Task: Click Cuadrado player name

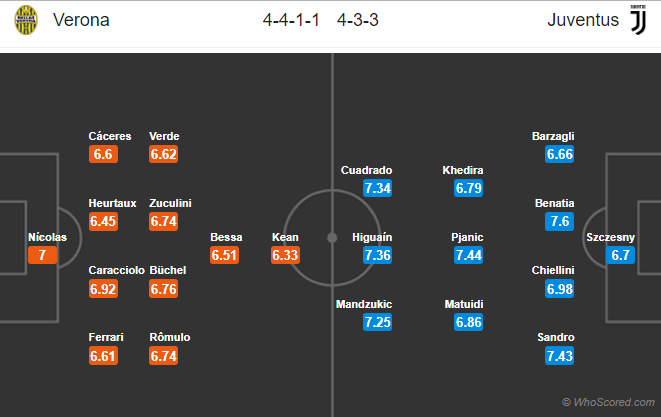Action: click(x=366, y=170)
